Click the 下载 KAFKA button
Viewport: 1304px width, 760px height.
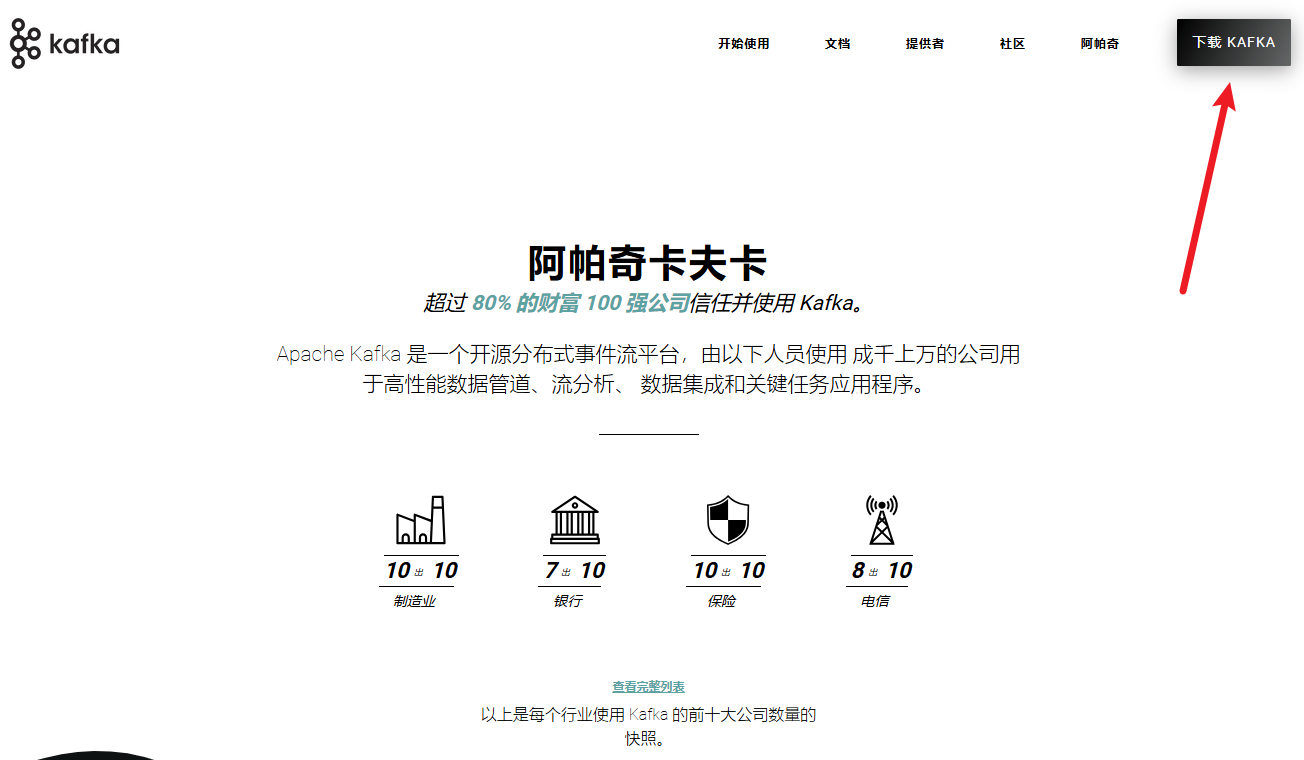1234,42
